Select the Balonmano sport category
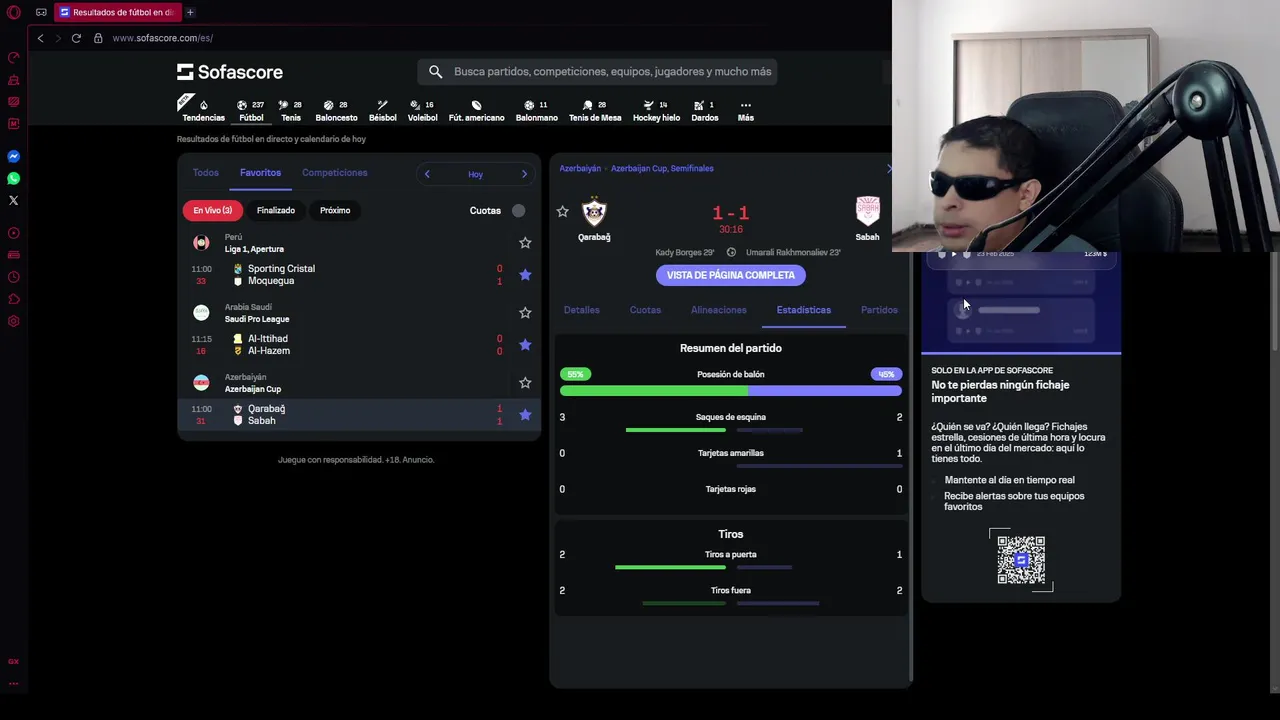 tap(537, 111)
